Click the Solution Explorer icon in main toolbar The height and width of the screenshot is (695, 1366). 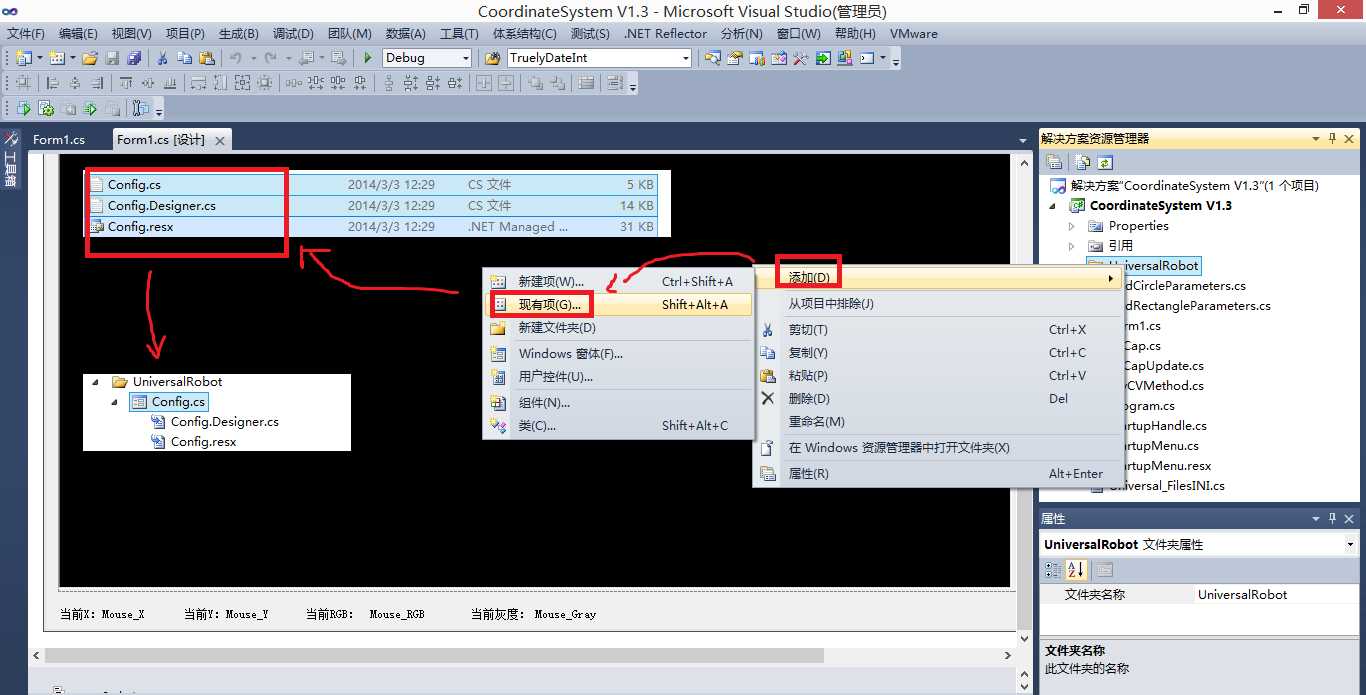[x=712, y=58]
